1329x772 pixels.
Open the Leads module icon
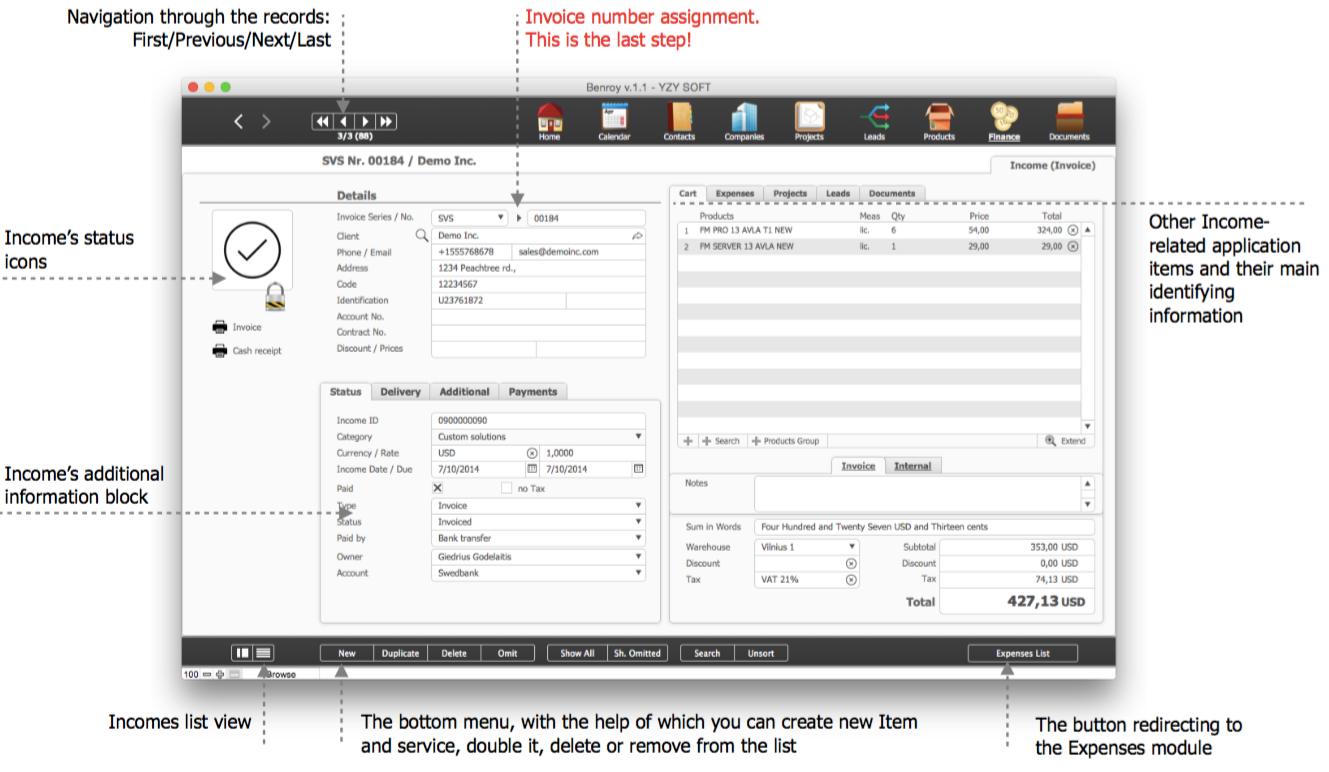click(x=874, y=118)
